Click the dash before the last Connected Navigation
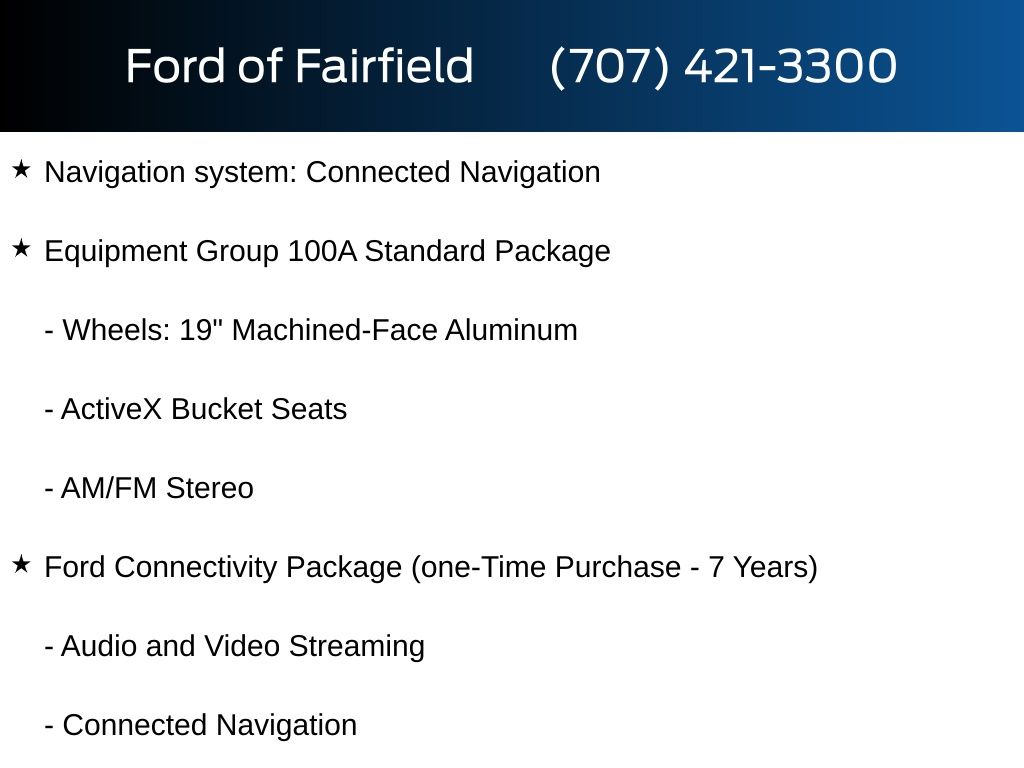This screenshot has width=1024, height=768. 49,726
